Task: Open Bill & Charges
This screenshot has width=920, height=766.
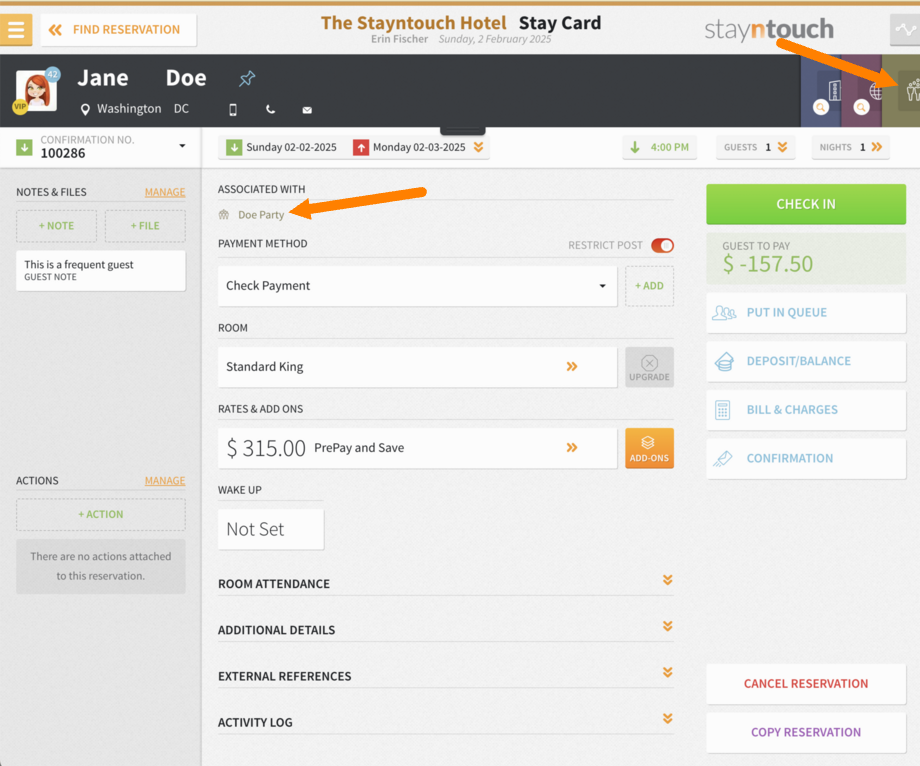Action: pyautogui.click(x=806, y=410)
